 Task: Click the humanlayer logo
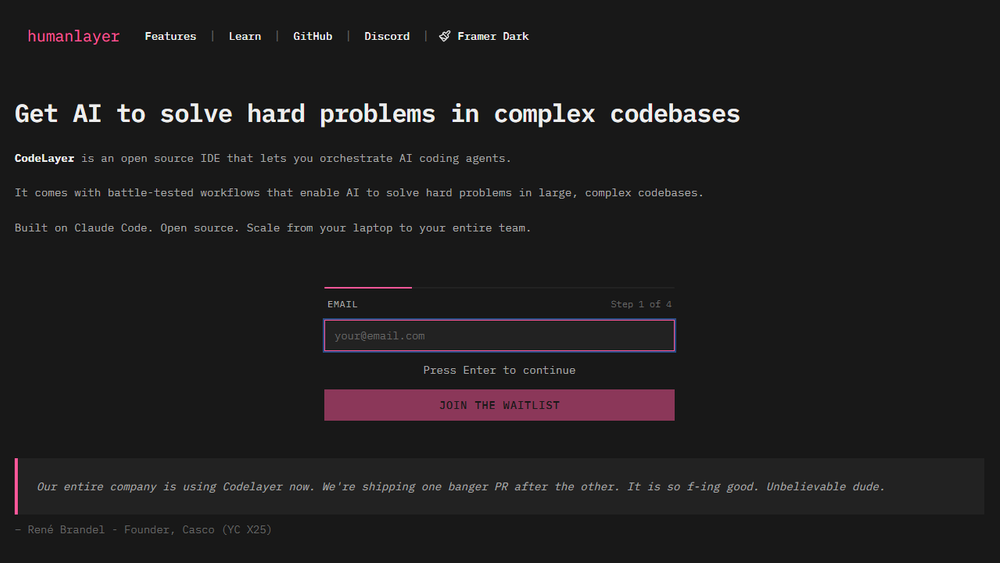[73, 36]
